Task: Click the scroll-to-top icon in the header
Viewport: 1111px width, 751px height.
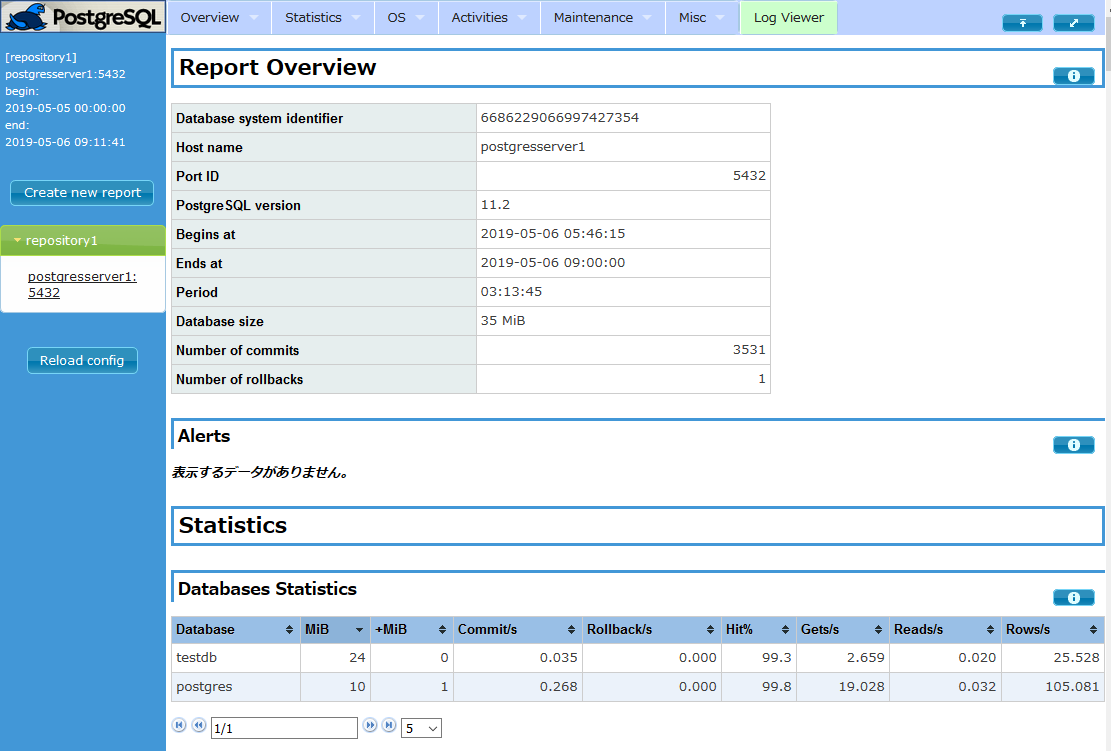Action: [1022, 22]
